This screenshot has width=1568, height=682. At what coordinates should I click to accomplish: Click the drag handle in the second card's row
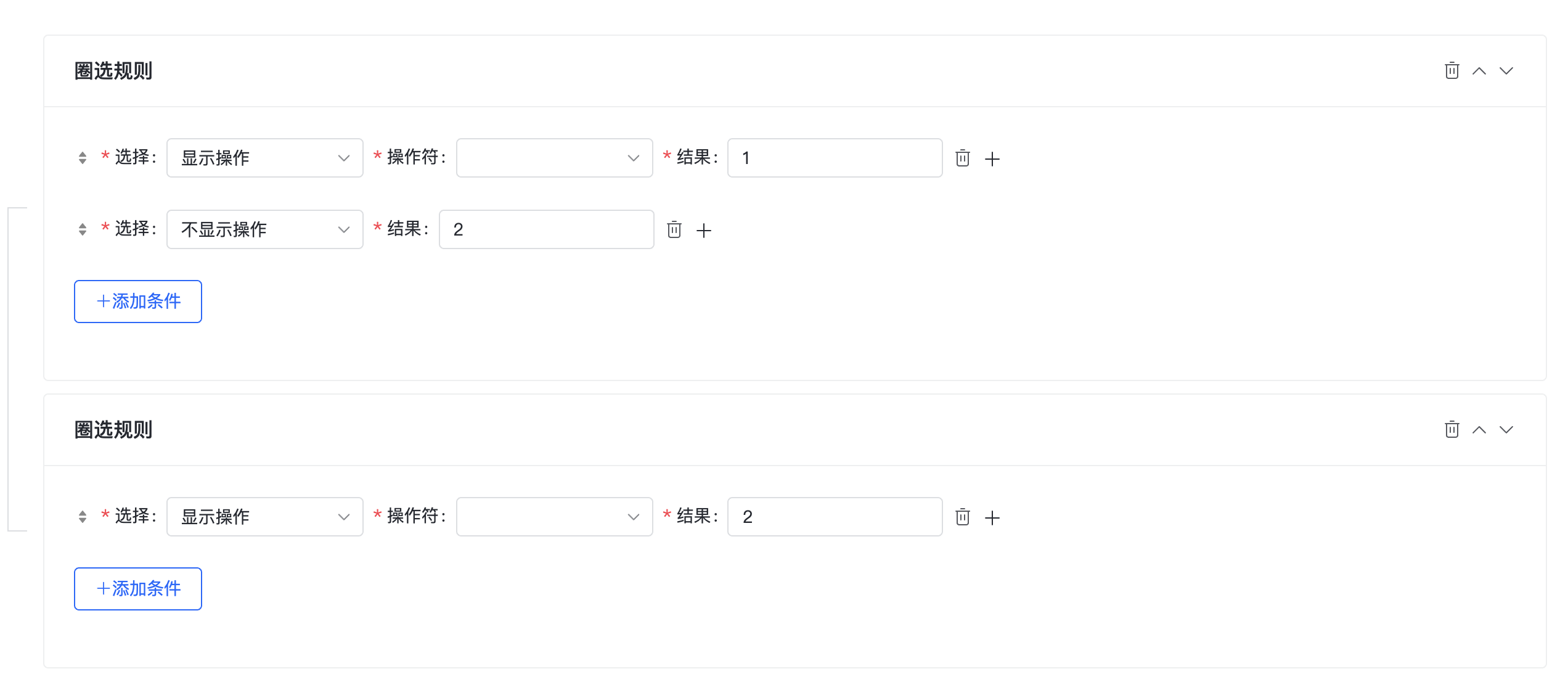tap(82, 517)
